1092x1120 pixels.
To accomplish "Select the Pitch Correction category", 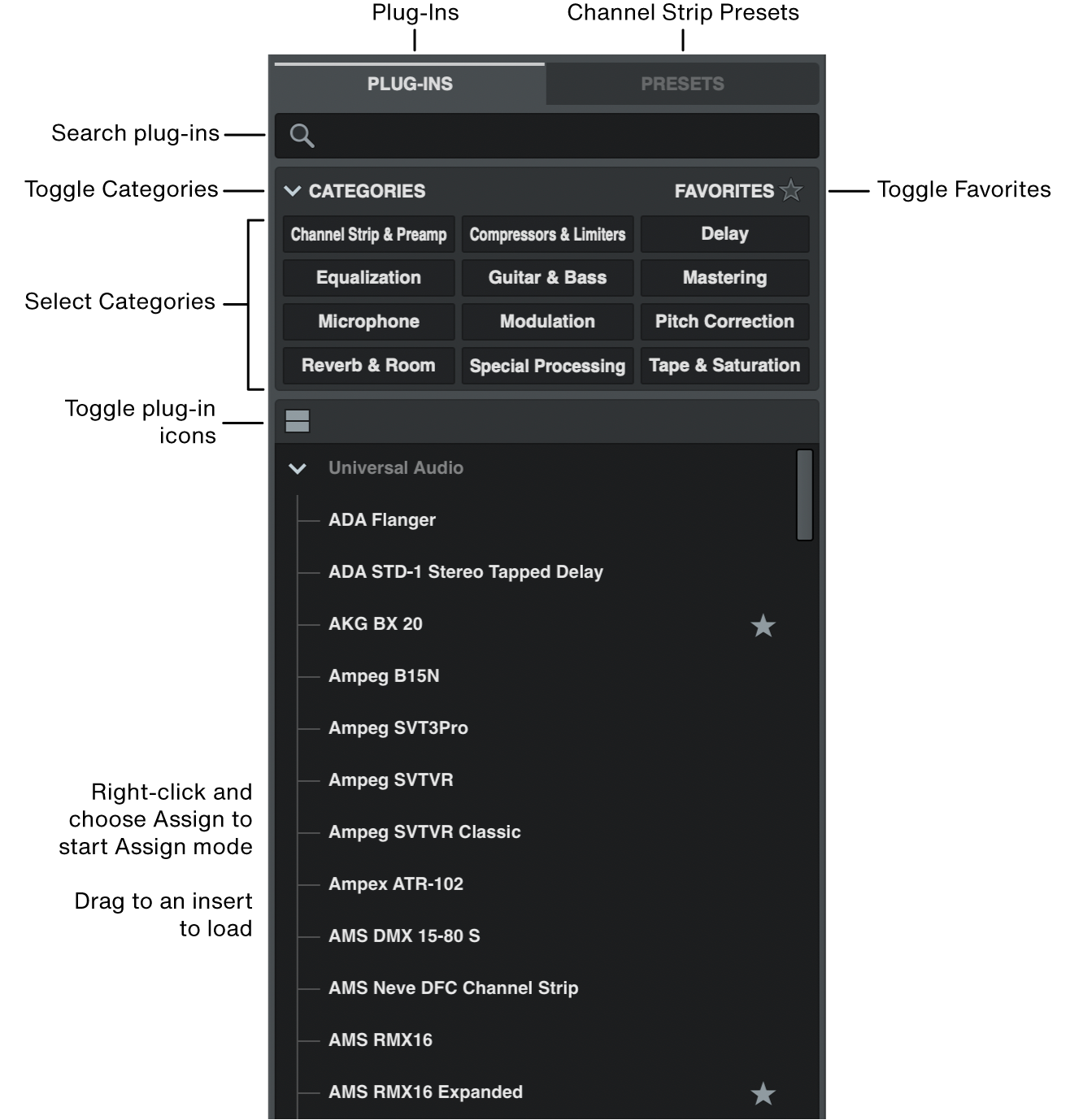I will pyautogui.click(x=724, y=322).
